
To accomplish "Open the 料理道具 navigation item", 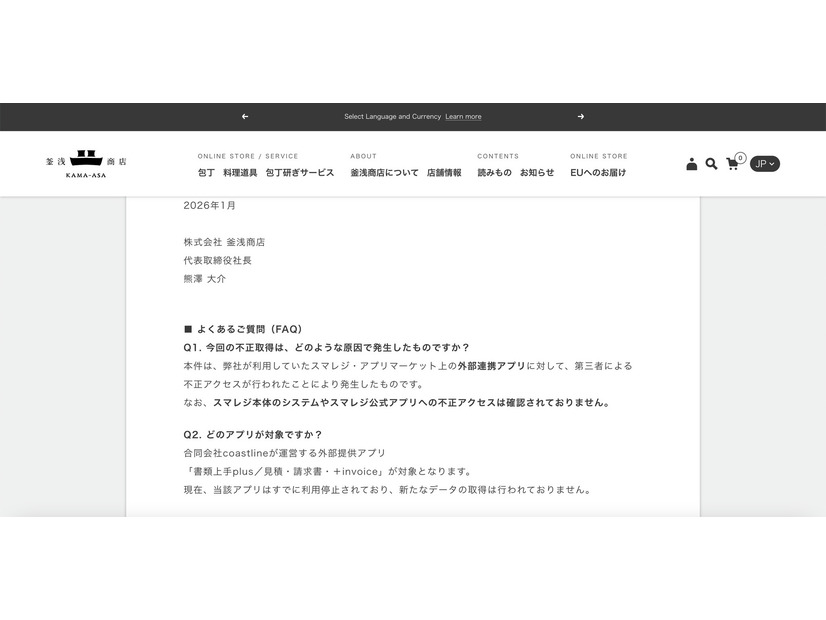I will (241, 171).
